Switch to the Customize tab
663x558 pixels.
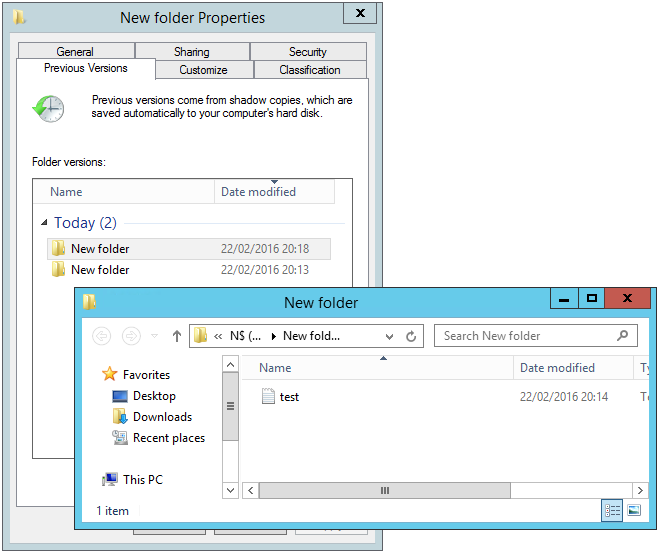point(203,70)
